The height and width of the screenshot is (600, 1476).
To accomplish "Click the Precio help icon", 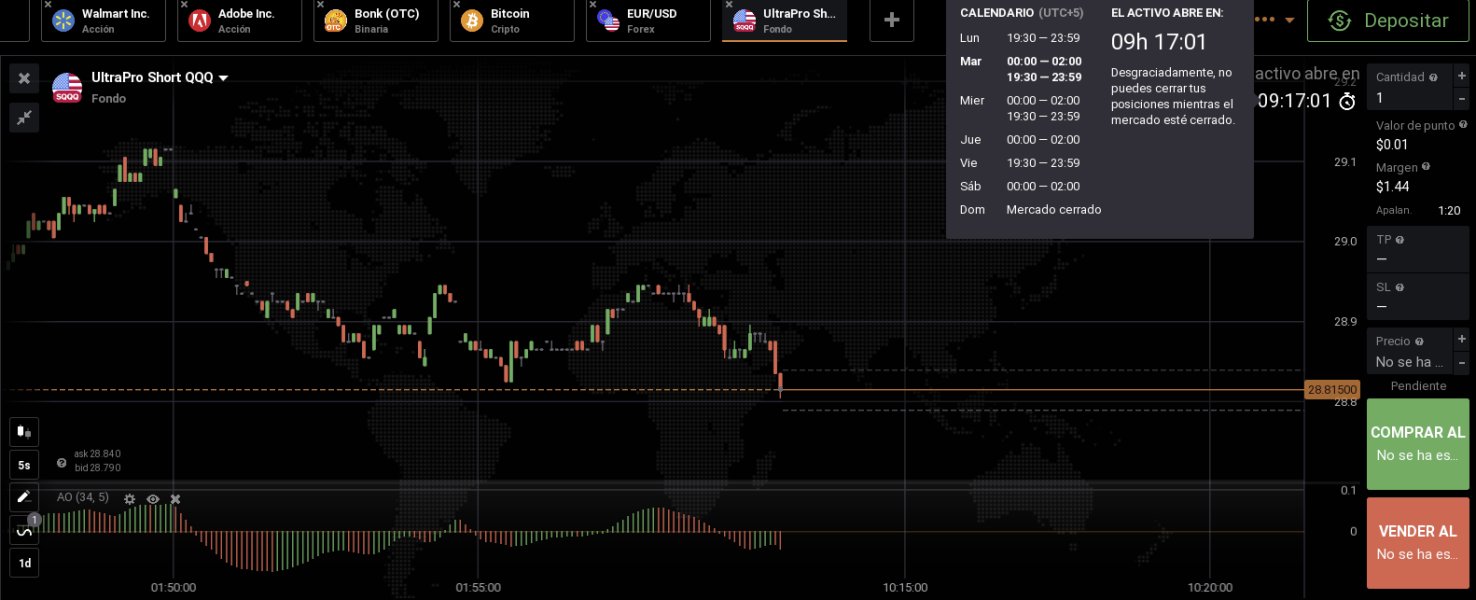I will pos(1421,341).
